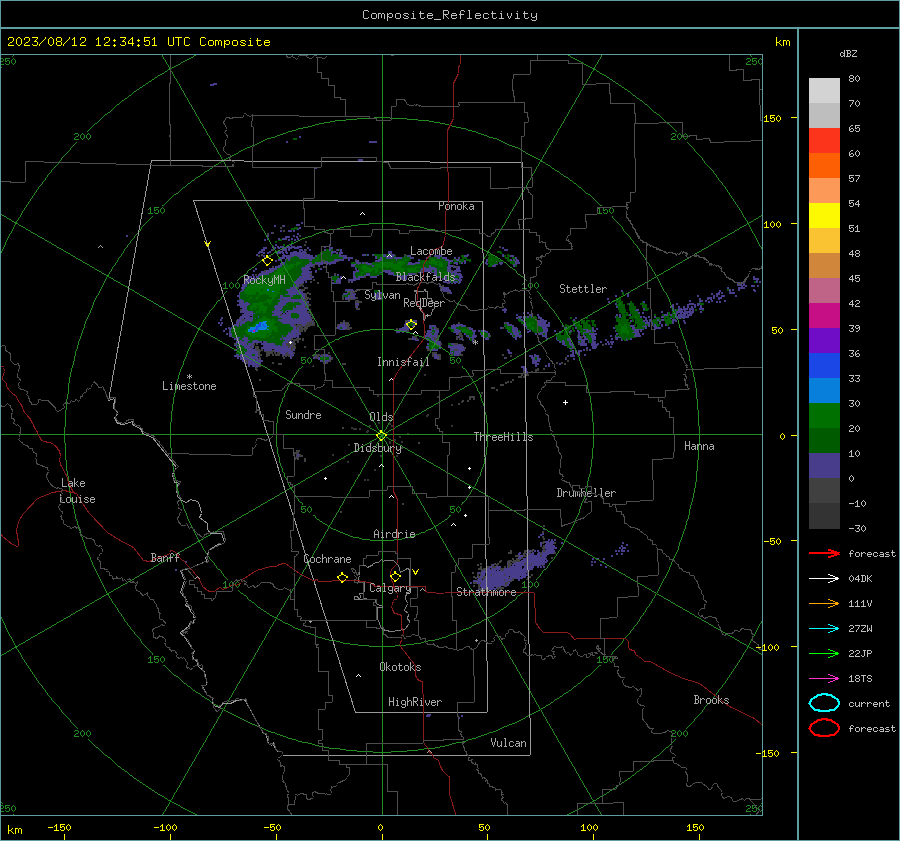Image resolution: width=900 pixels, height=841 pixels.
Task: Click the Composite_Reflectivity title
Action: (x=449, y=15)
